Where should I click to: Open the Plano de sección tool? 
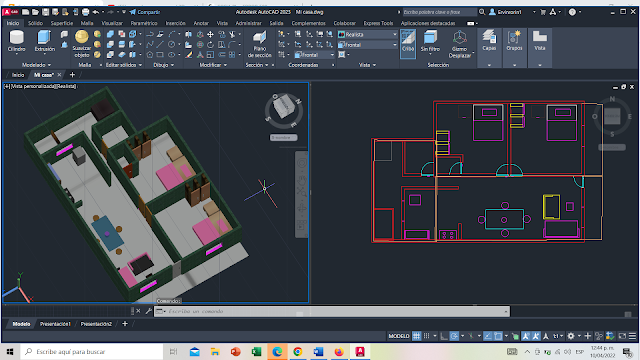pos(259,45)
